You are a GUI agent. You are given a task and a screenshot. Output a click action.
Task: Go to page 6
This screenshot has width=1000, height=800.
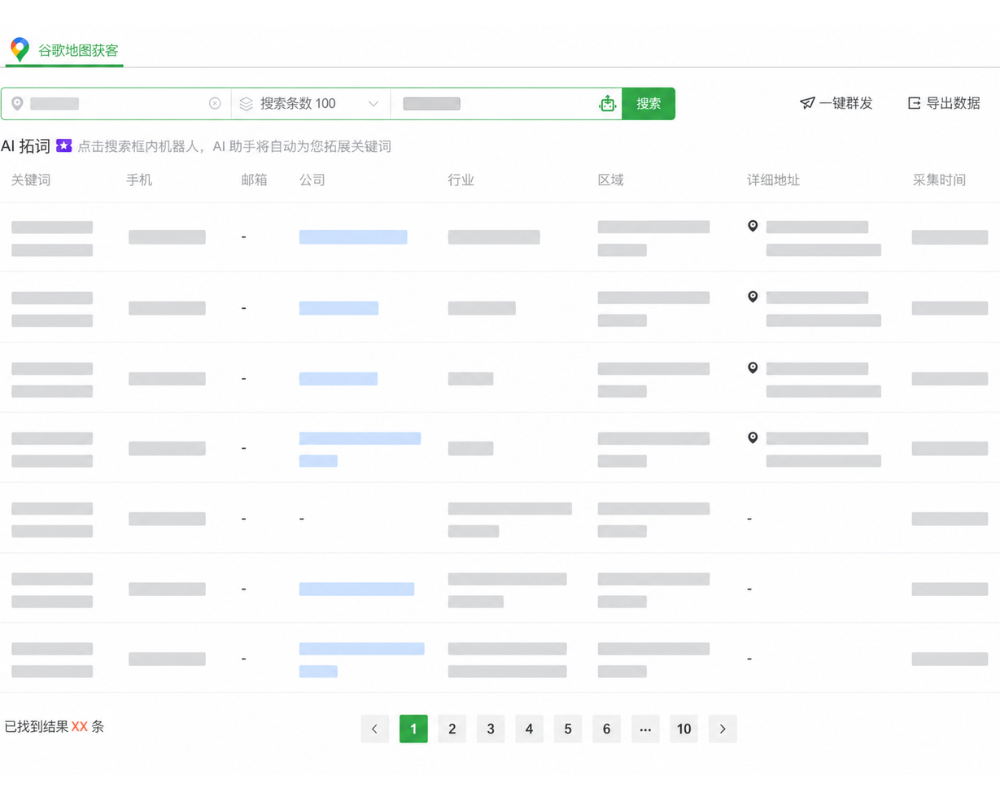pyautogui.click(x=607, y=729)
